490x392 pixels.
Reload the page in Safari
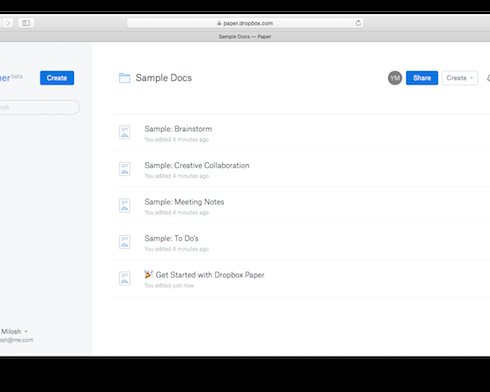click(358, 23)
